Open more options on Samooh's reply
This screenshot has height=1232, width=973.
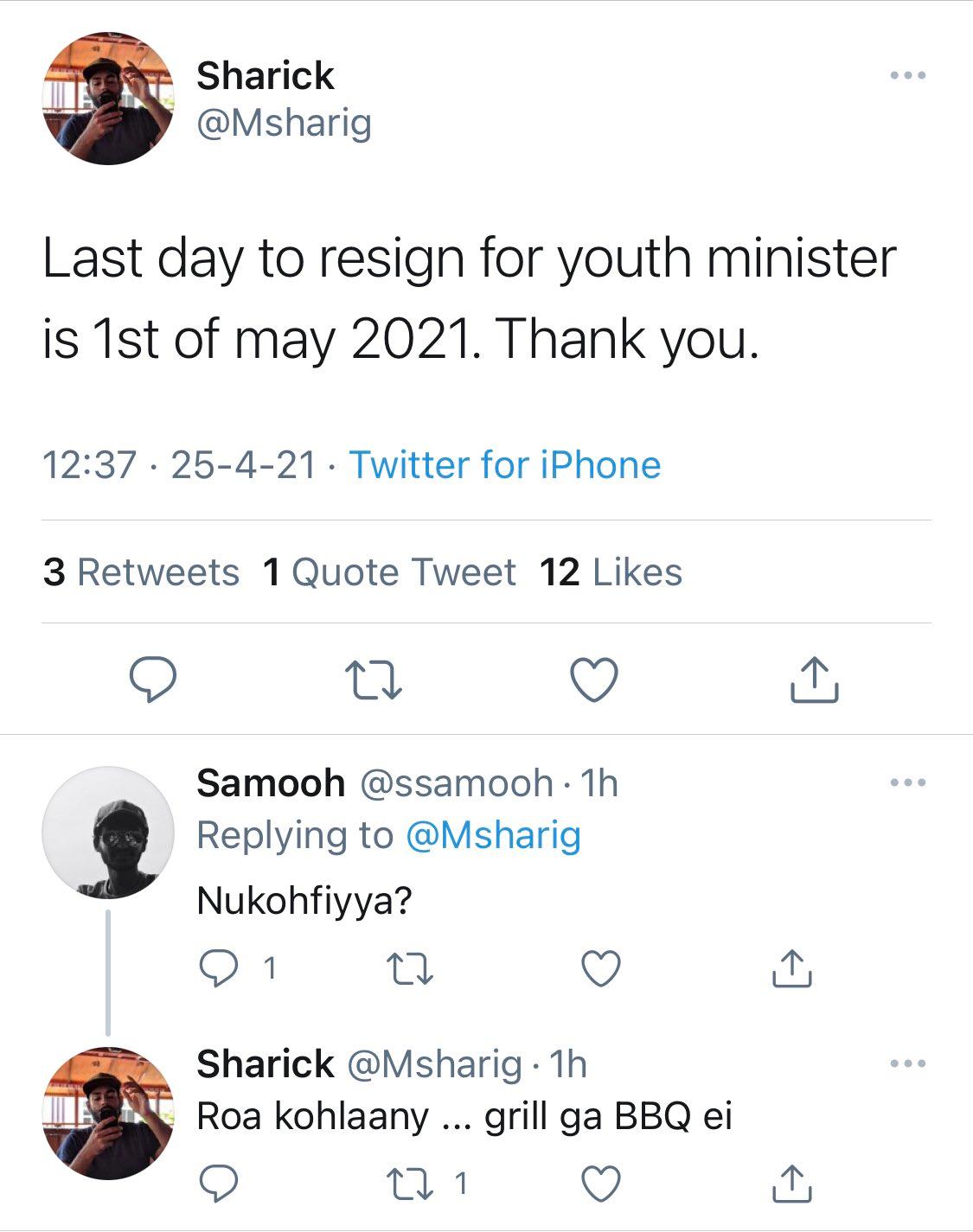click(908, 783)
